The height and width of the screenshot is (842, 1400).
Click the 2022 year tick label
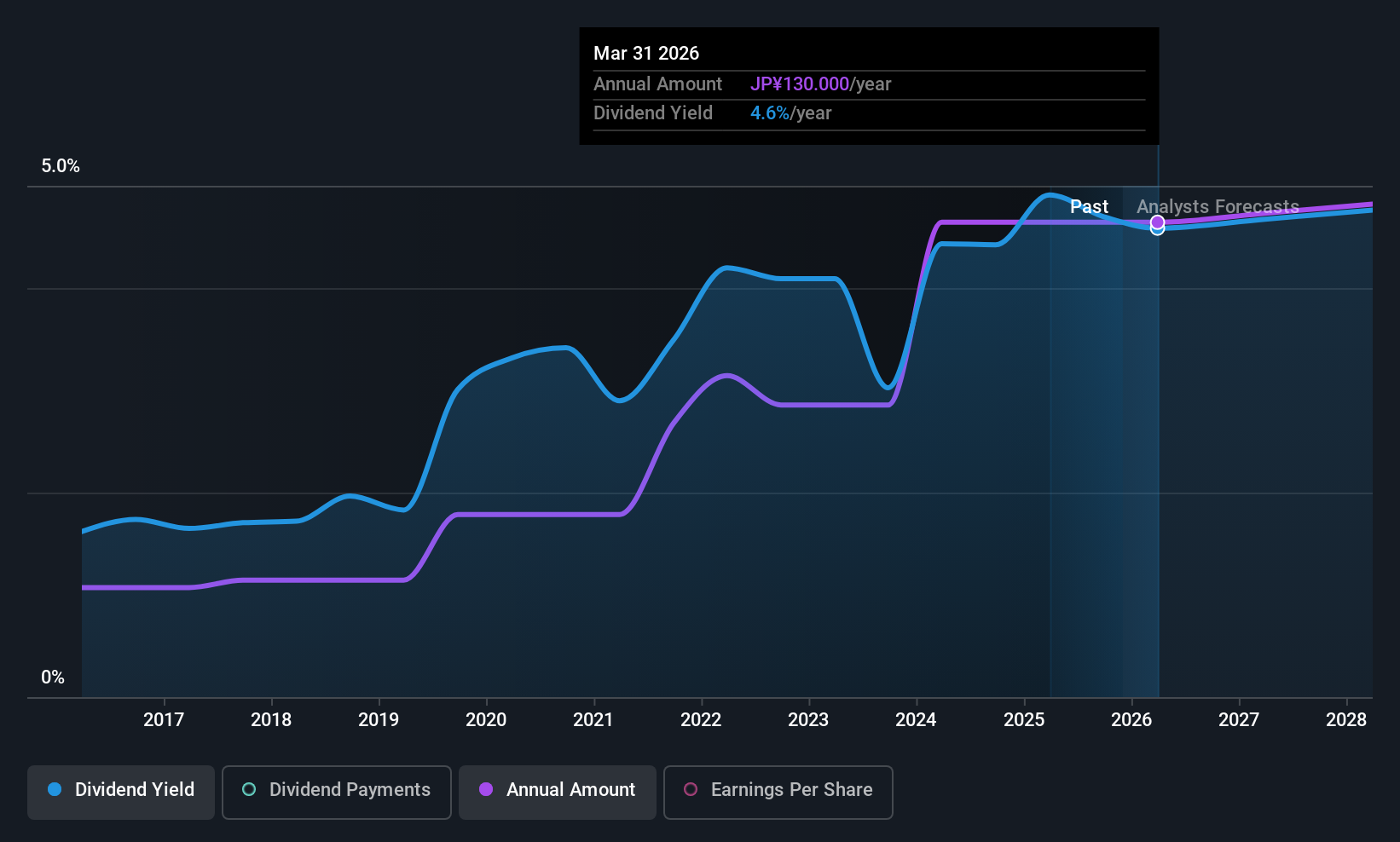[x=701, y=720]
